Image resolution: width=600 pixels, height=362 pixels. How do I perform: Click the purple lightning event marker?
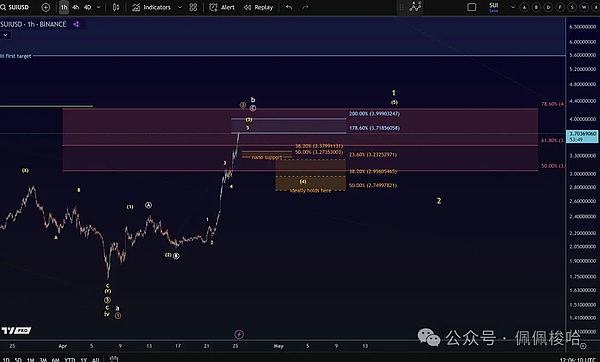239,334
